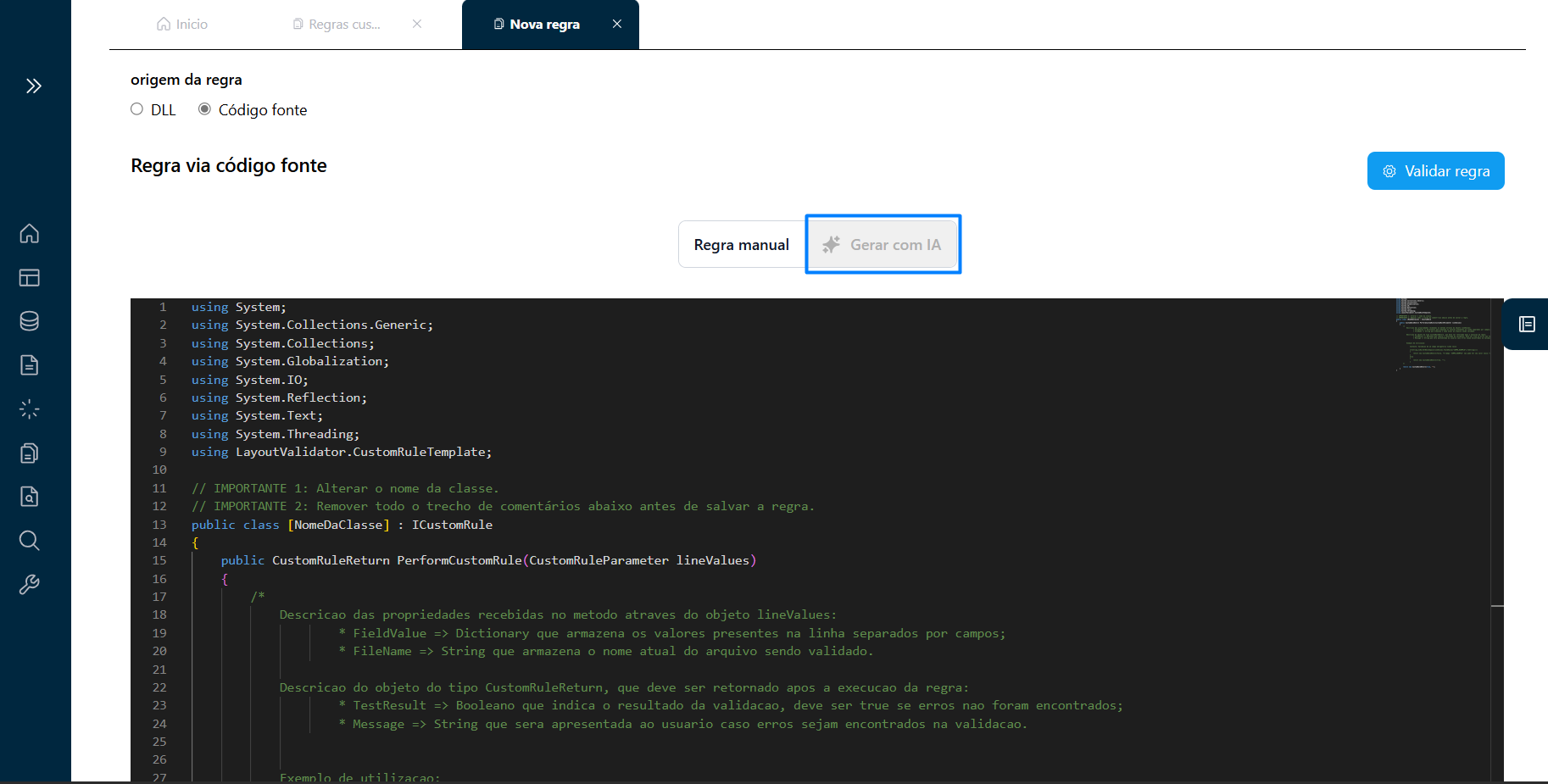Image resolution: width=1548 pixels, height=784 pixels.
Task: Click the loading spinner icon in sidebar
Action: coord(30,409)
